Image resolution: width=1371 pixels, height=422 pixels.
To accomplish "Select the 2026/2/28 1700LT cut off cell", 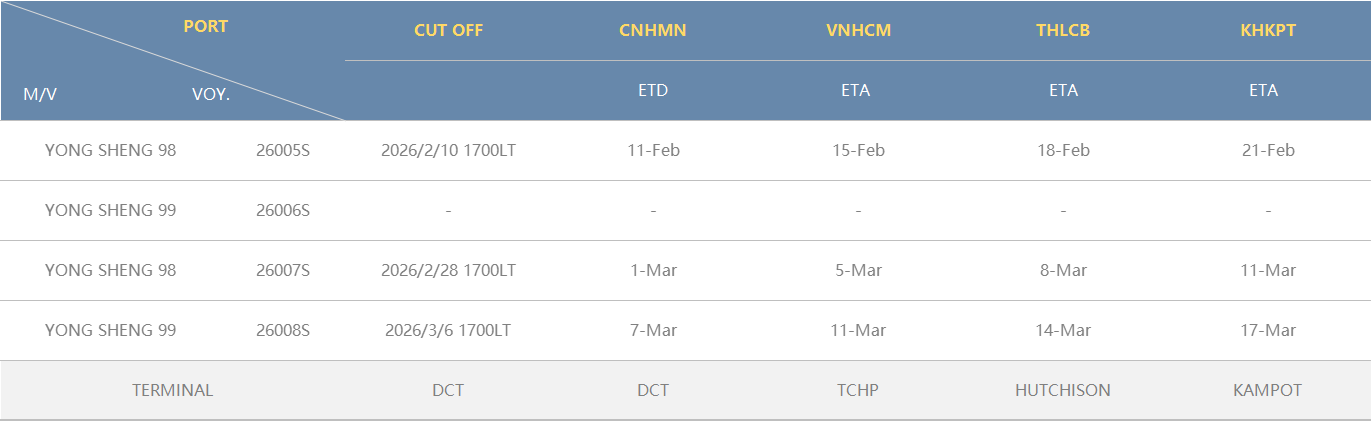I will pos(448,271).
